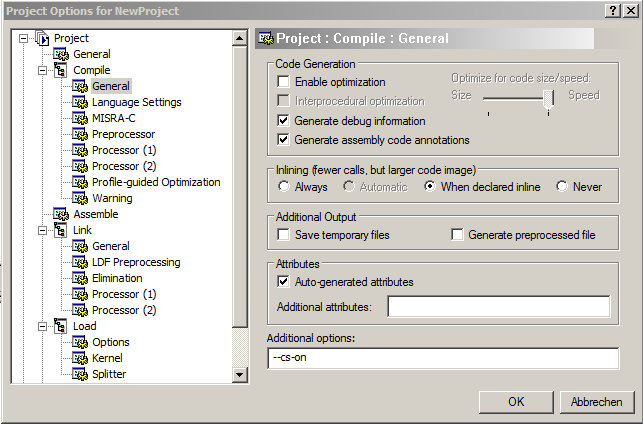Uncheck Auto-generated attributes

click(283, 282)
